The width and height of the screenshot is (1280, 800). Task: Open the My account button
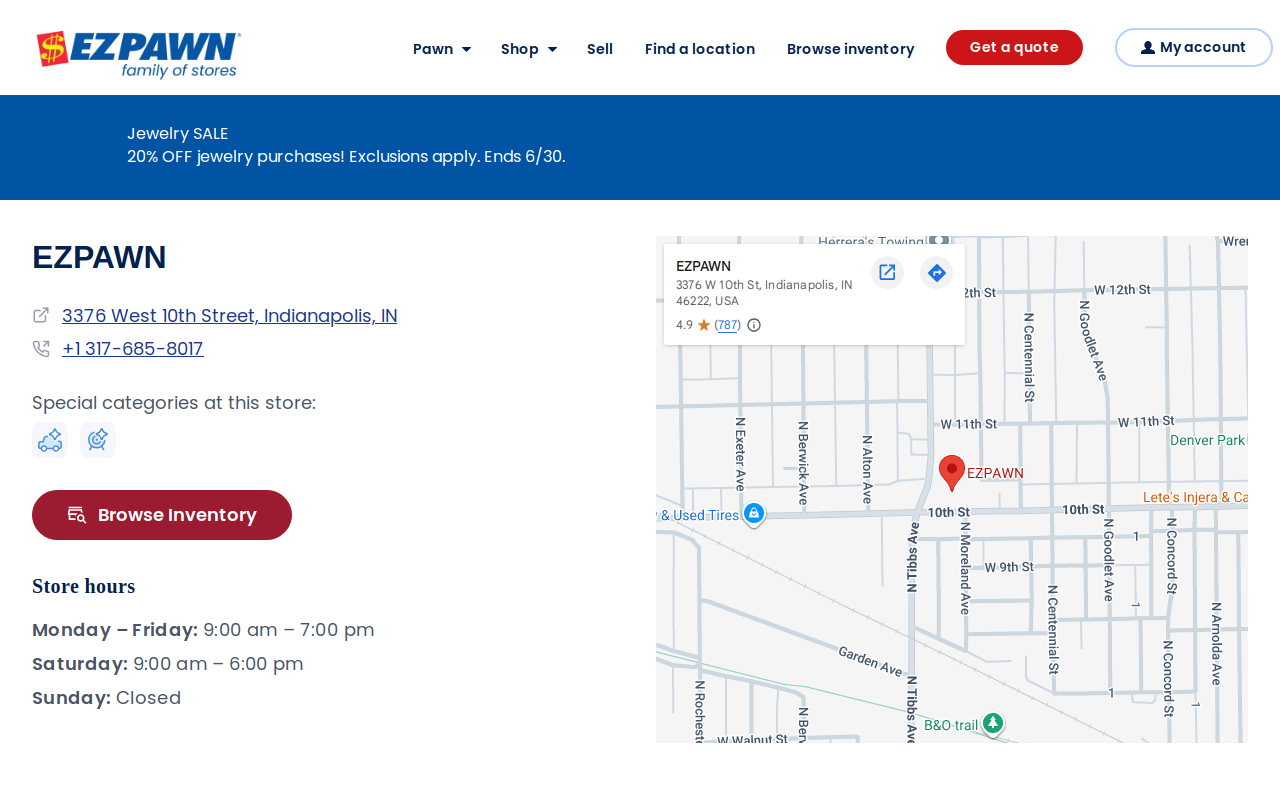(1194, 47)
